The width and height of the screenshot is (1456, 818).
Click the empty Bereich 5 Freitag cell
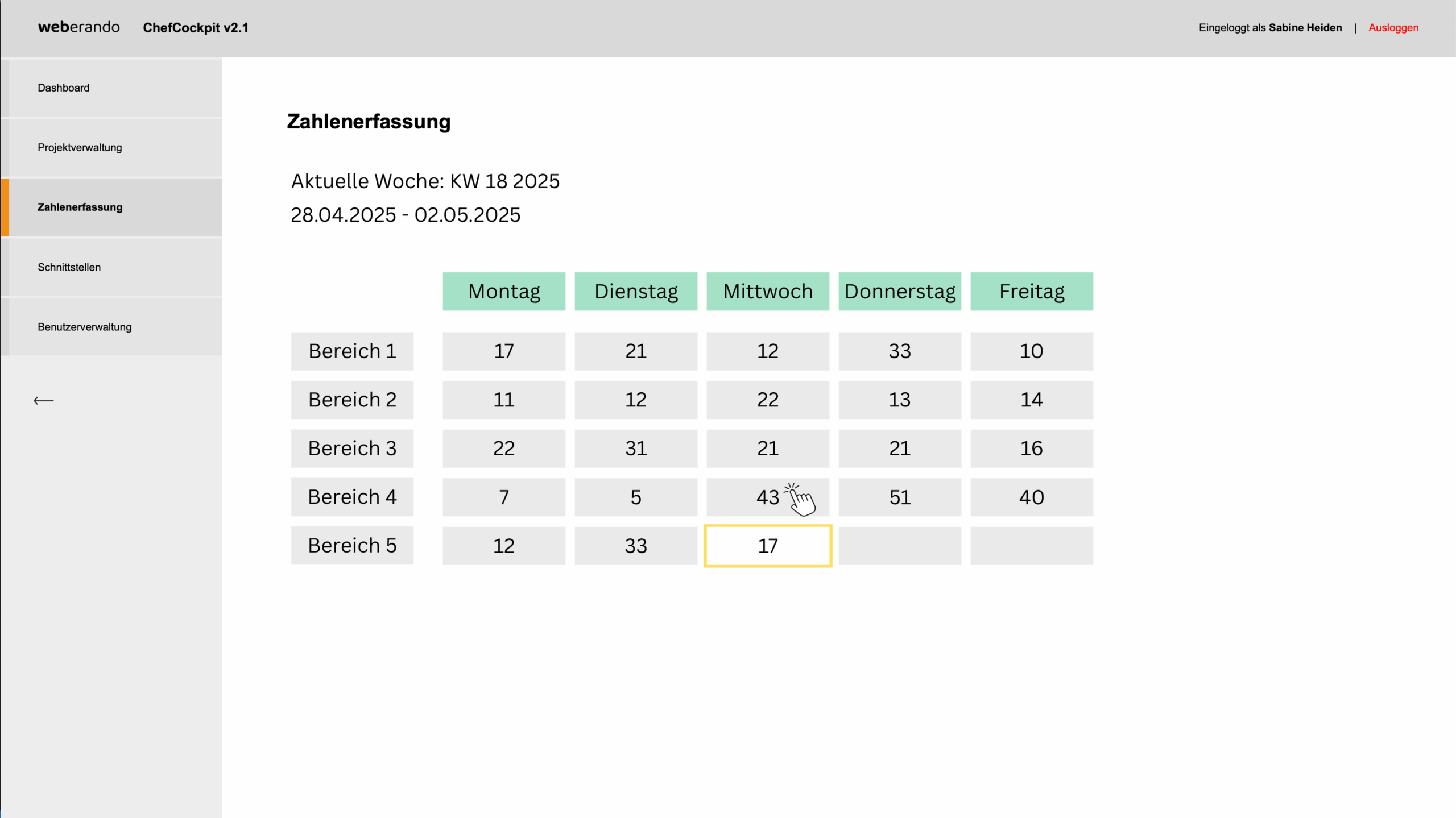(x=1032, y=546)
